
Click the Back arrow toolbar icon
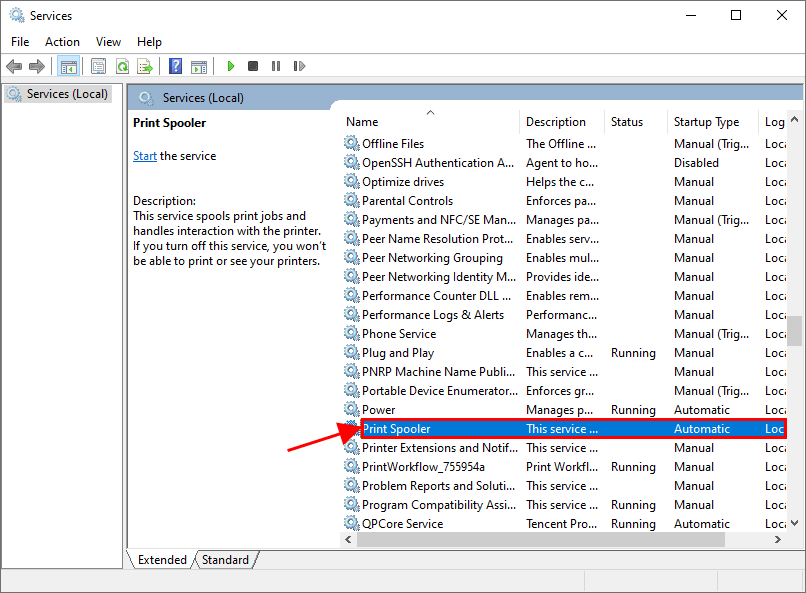tap(14, 66)
